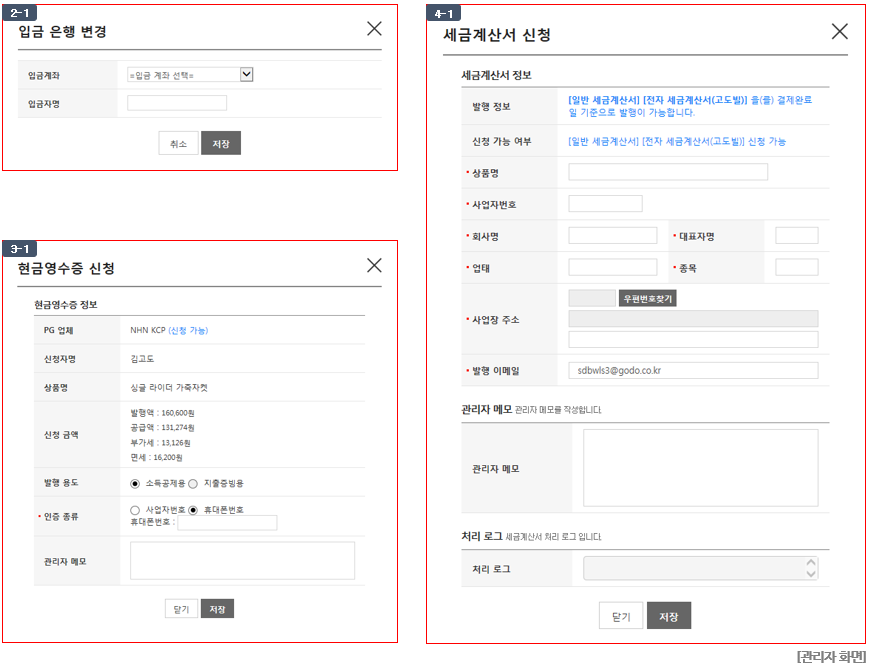
Task: Save the 입금 은행 변경 dialog
Action: (221, 144)
